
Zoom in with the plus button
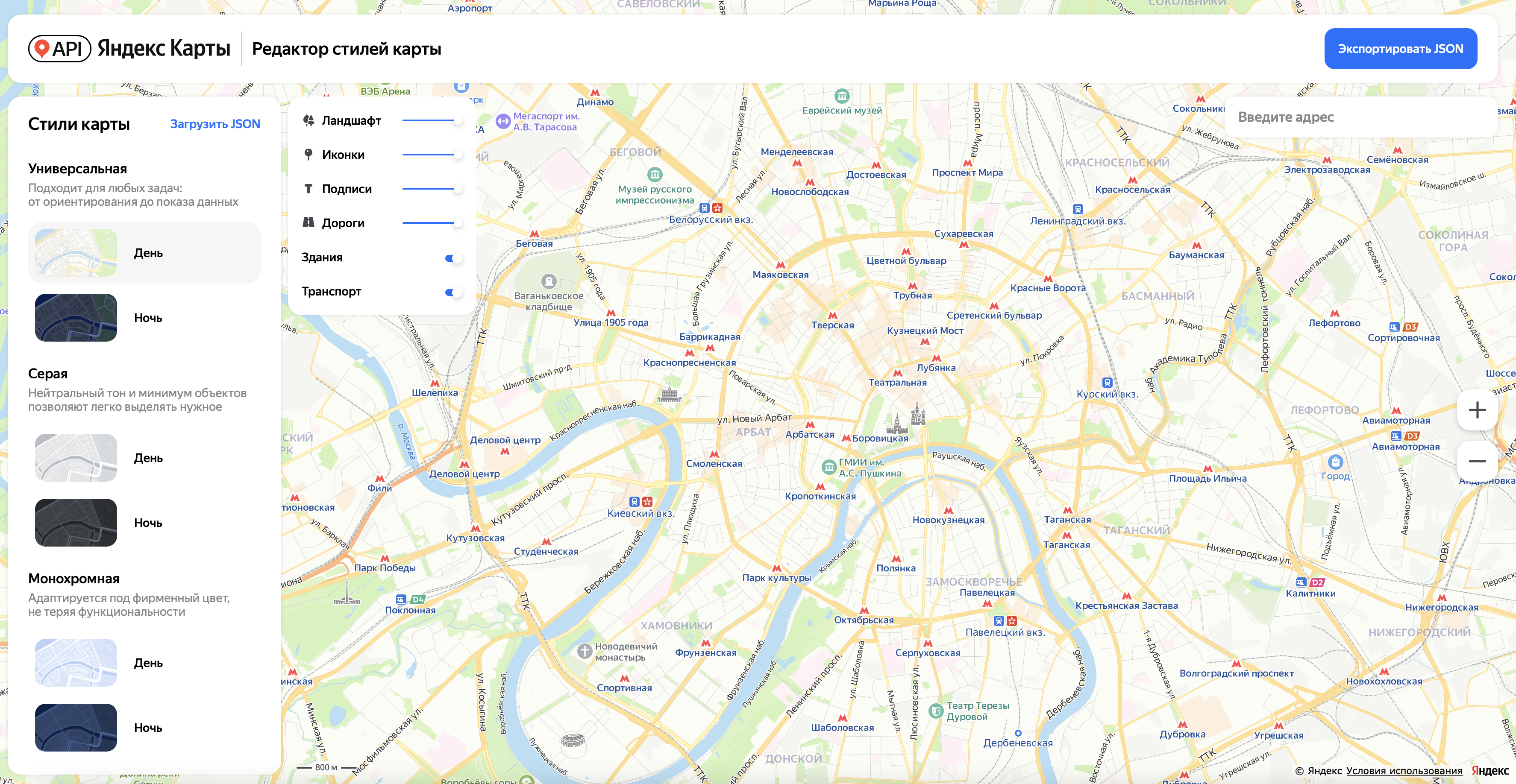click(1477, 410)
